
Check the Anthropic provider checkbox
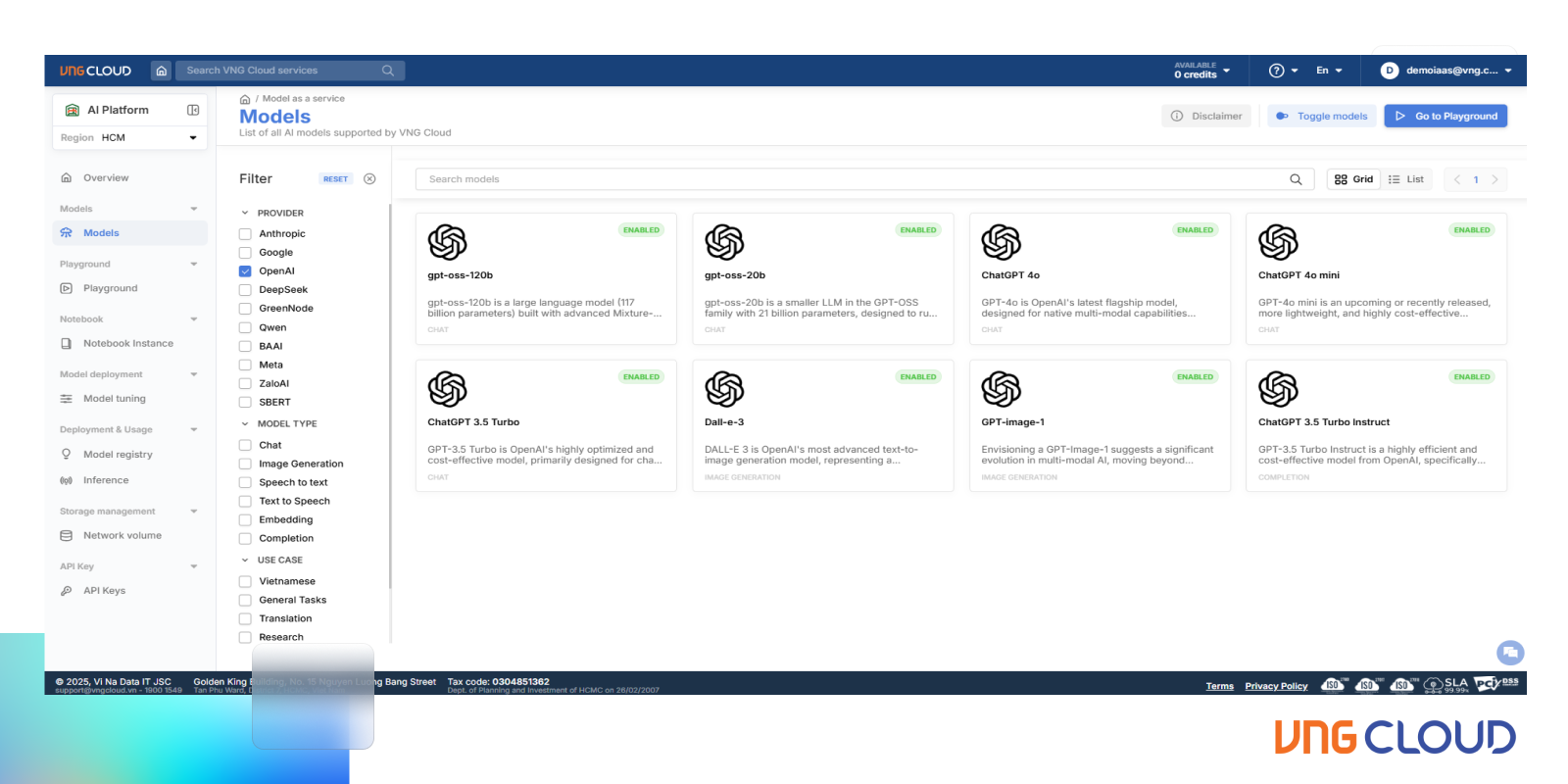pos(245,234)
